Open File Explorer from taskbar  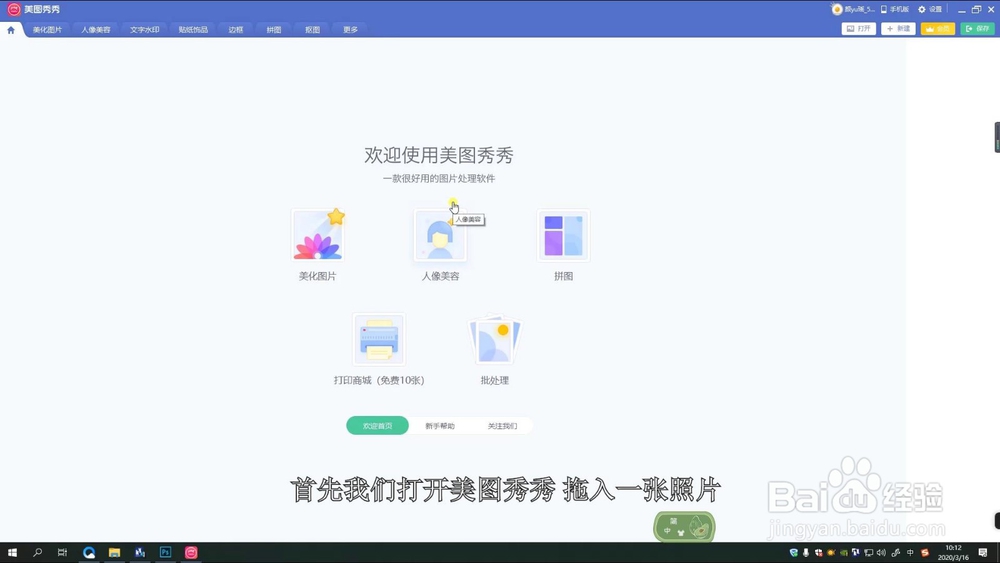[114, 552]
